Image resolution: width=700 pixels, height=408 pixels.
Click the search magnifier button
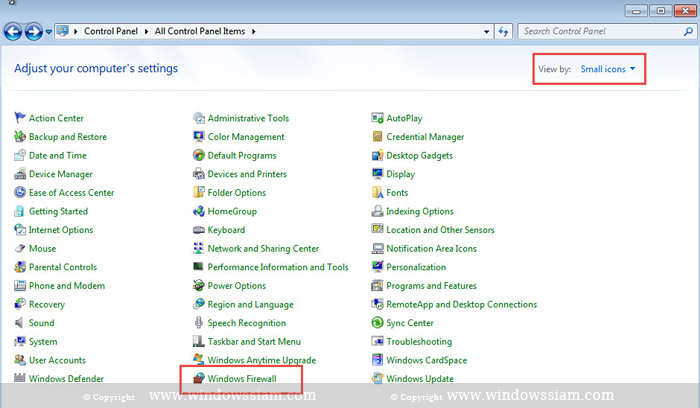(688, 31)
